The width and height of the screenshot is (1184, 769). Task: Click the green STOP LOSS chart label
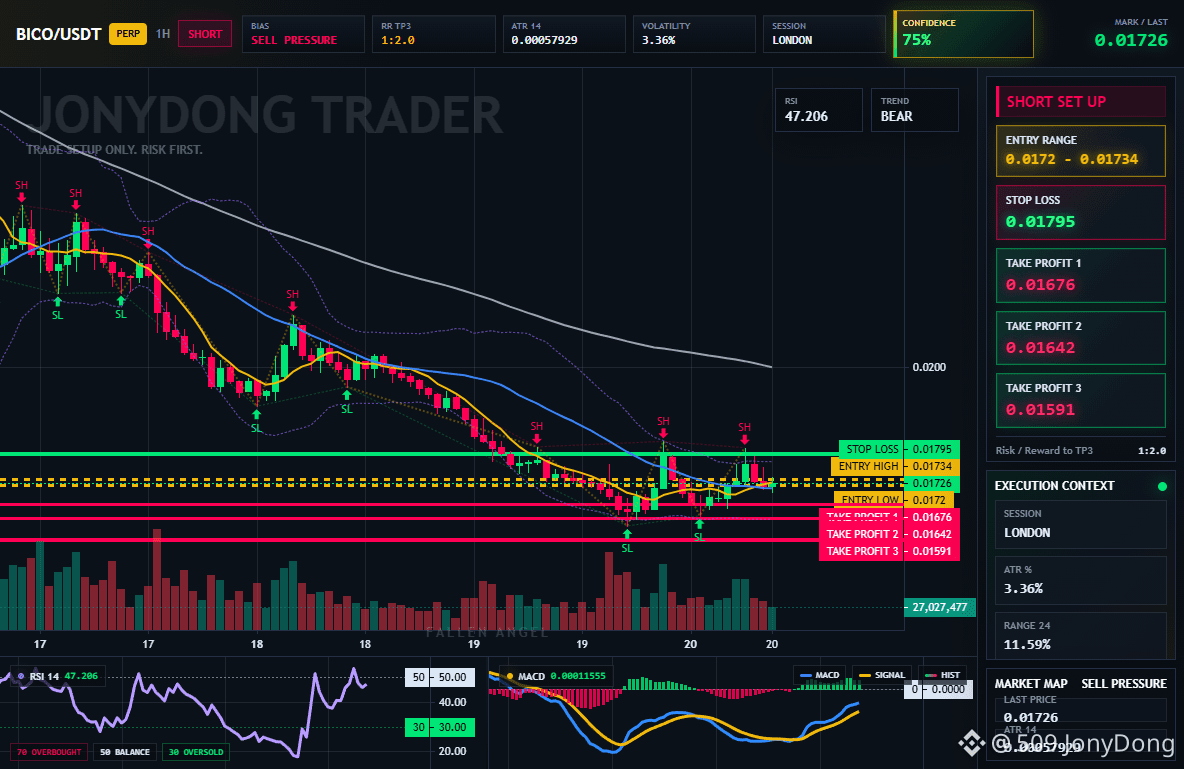click(x=871, y=449)
